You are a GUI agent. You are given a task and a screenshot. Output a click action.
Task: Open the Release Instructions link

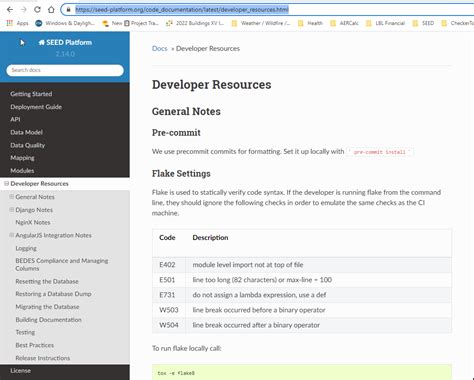(x=43, y=358)
